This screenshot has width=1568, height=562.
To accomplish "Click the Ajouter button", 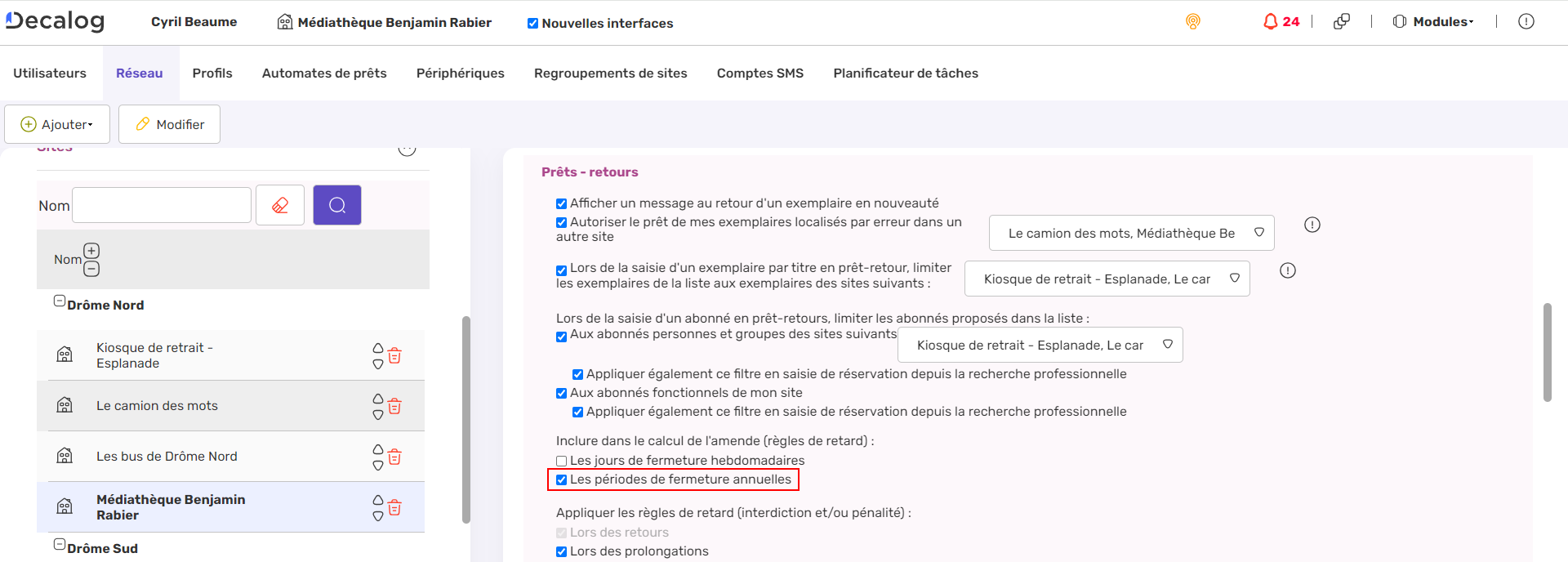I will 56,124.
